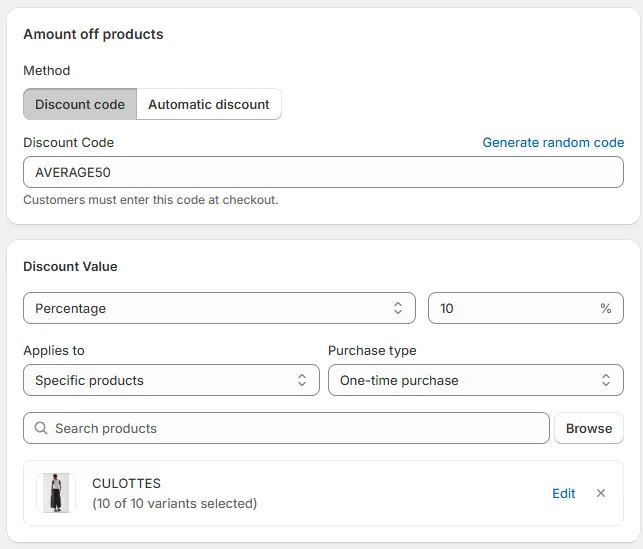This screenshot has width=643, height=549.
Task: Switch to Automatic discount method
Action: pos(209,104)
